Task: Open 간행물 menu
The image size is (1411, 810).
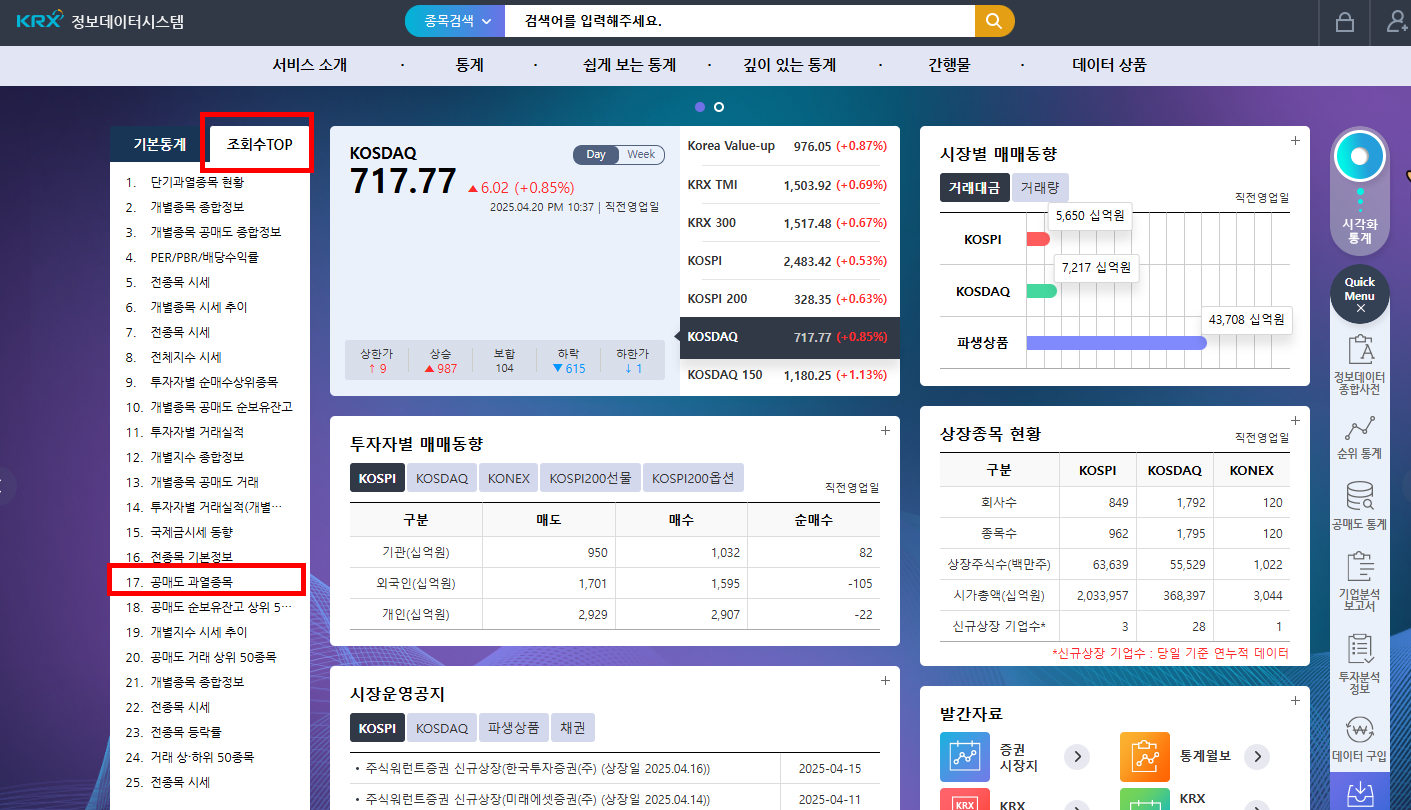Action: pyautogui.click(x=949, y=65)
